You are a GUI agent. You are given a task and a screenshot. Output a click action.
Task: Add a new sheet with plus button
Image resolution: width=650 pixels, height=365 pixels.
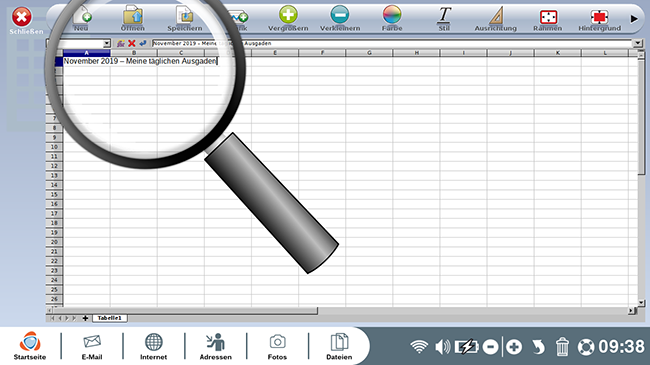click(x=85, y=318)
